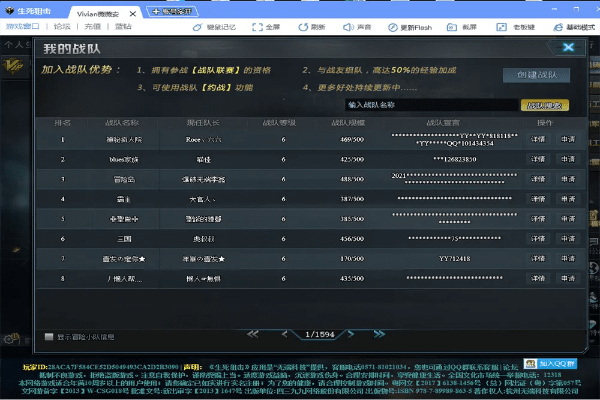Click the 创建战队 button
The width and height of the screenshot is (600, 400).
pyautogui.click(x=536, y=75)
